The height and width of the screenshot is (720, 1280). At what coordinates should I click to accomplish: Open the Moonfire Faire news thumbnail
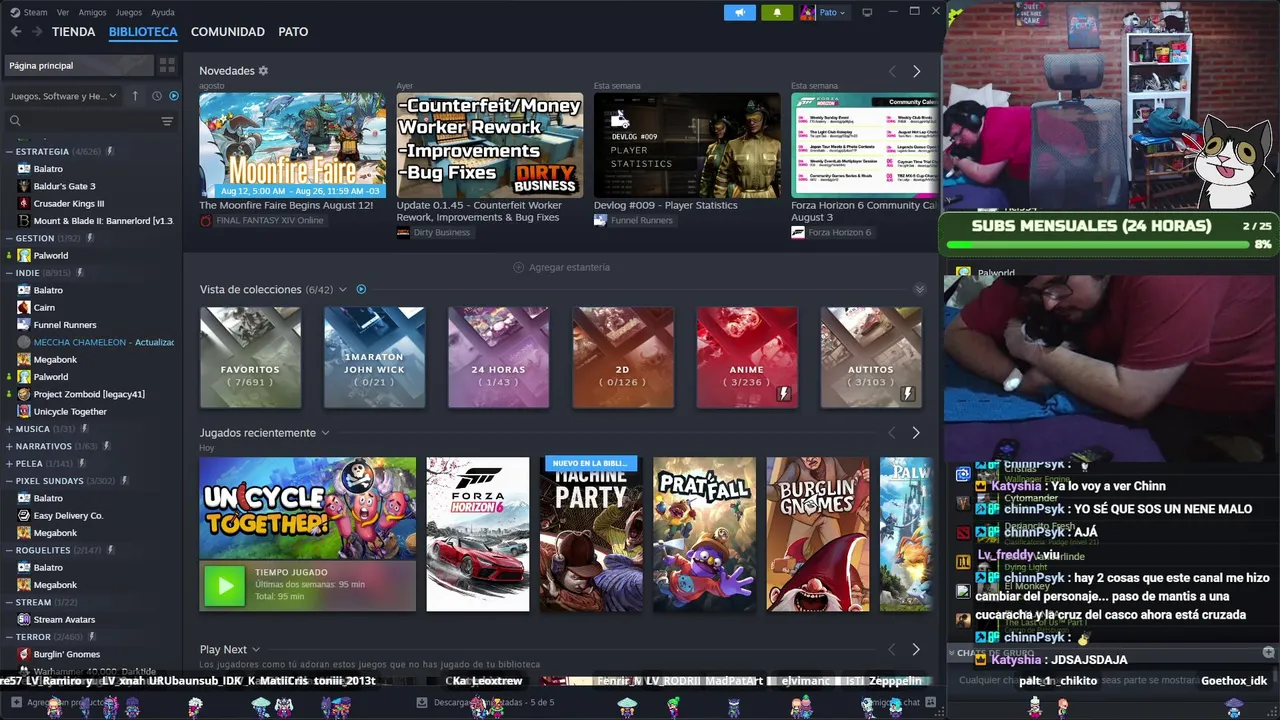click(292, 146)
